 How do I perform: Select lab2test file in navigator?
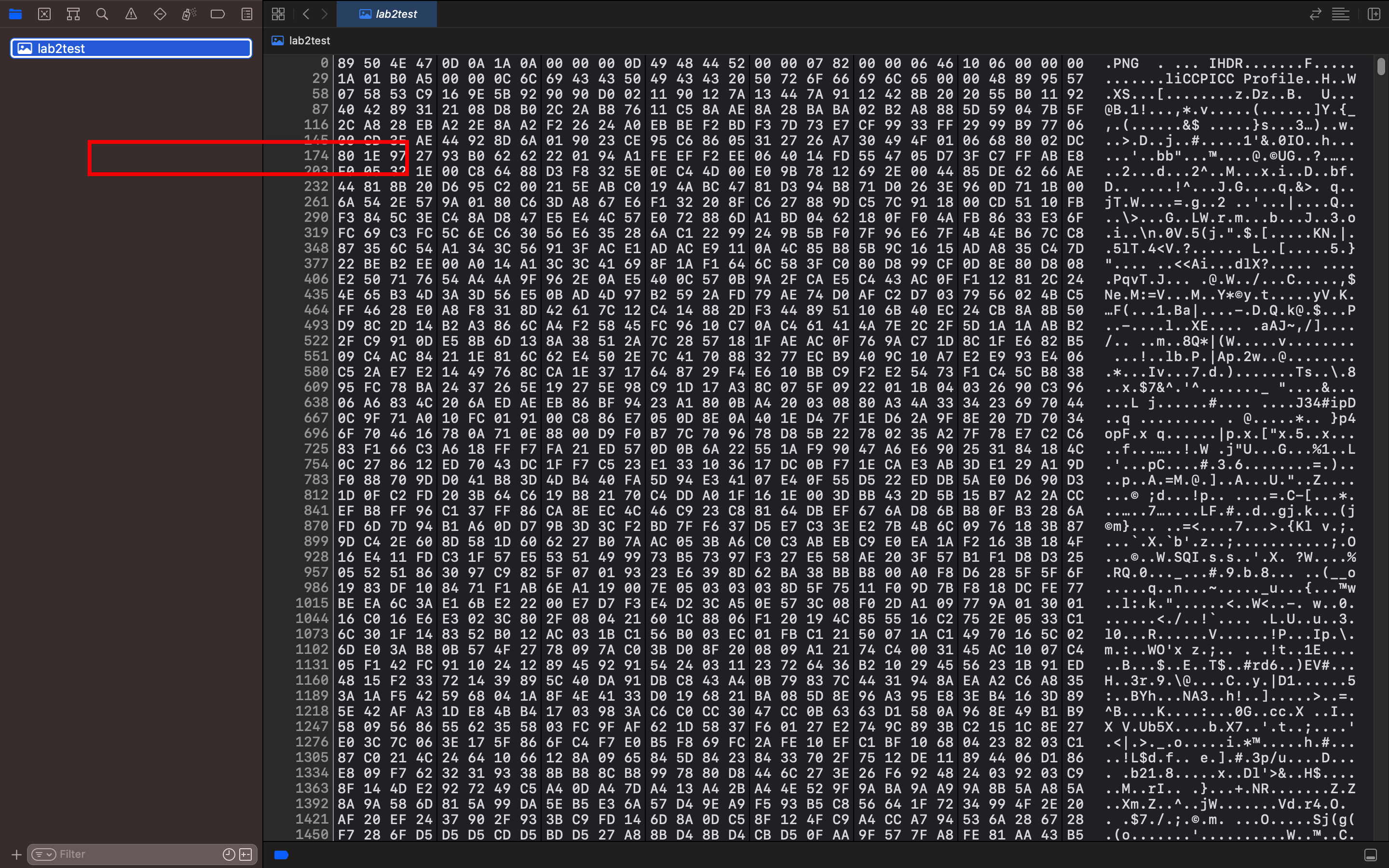tap(131, 48)
